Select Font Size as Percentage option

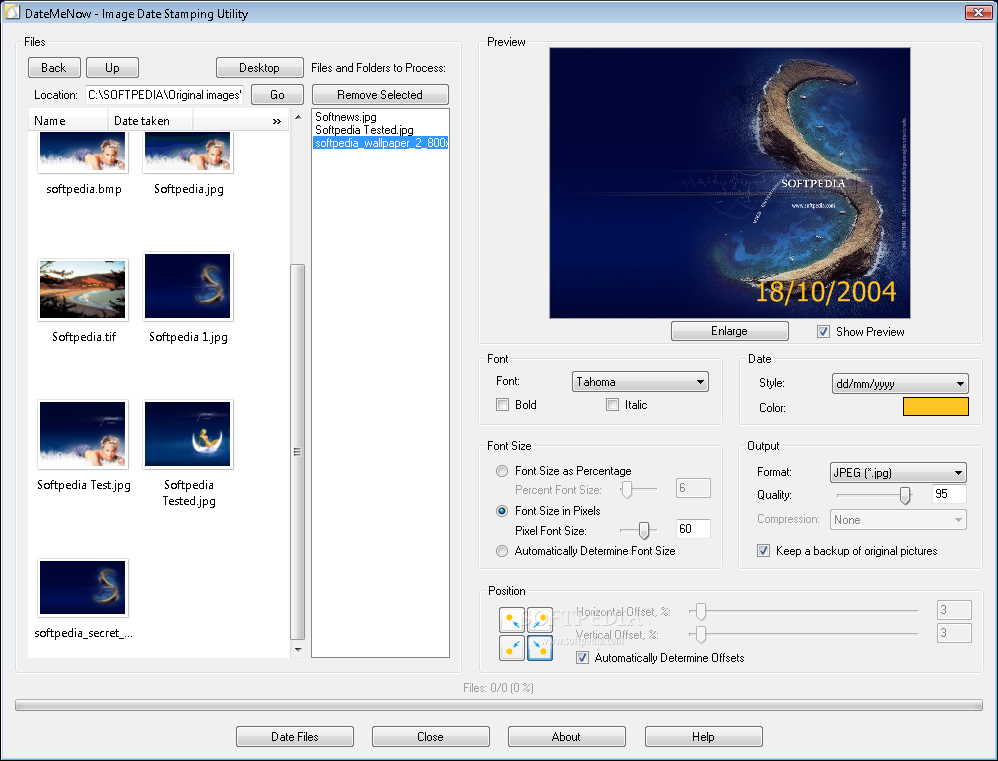(x=502, y=471)
